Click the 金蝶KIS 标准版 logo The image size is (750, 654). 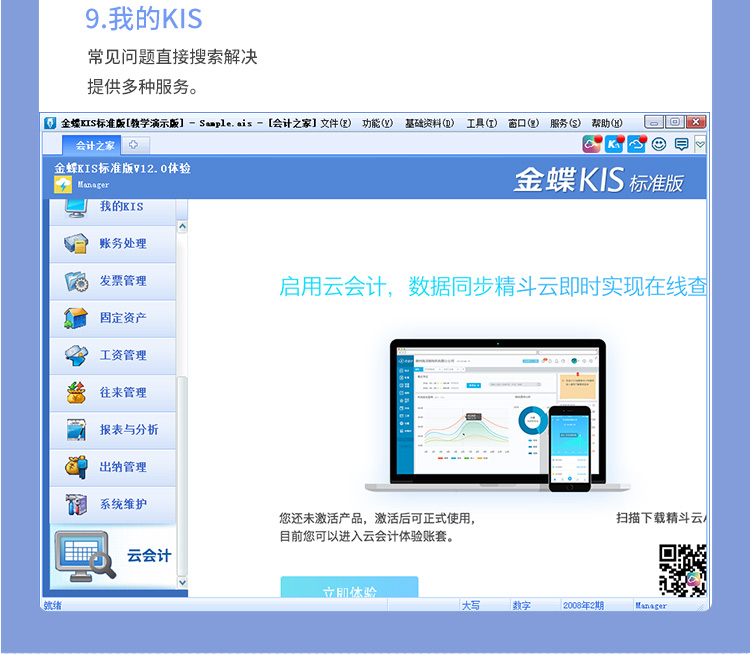click(x=599, y=180)
